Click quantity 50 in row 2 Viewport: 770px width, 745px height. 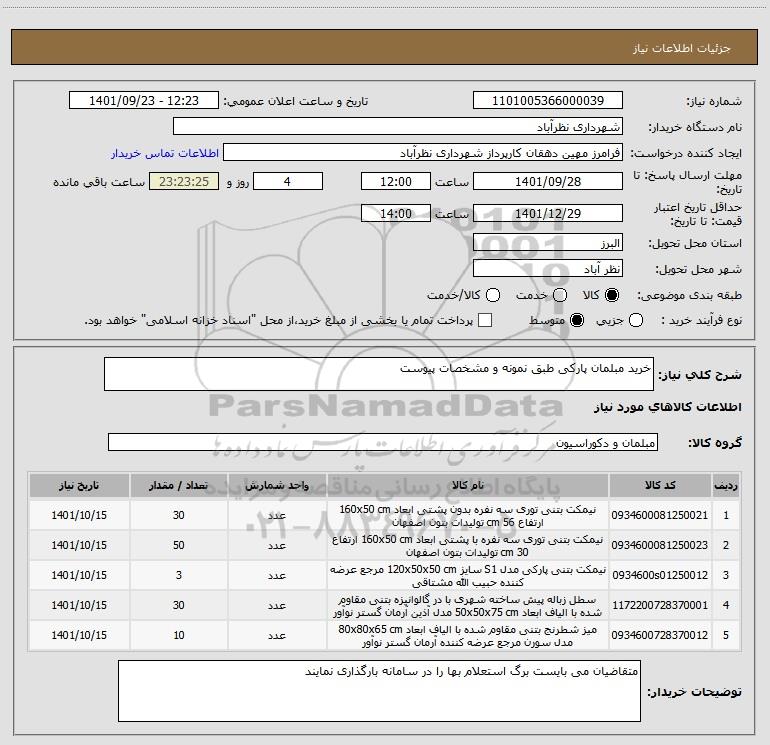[179, 545]
